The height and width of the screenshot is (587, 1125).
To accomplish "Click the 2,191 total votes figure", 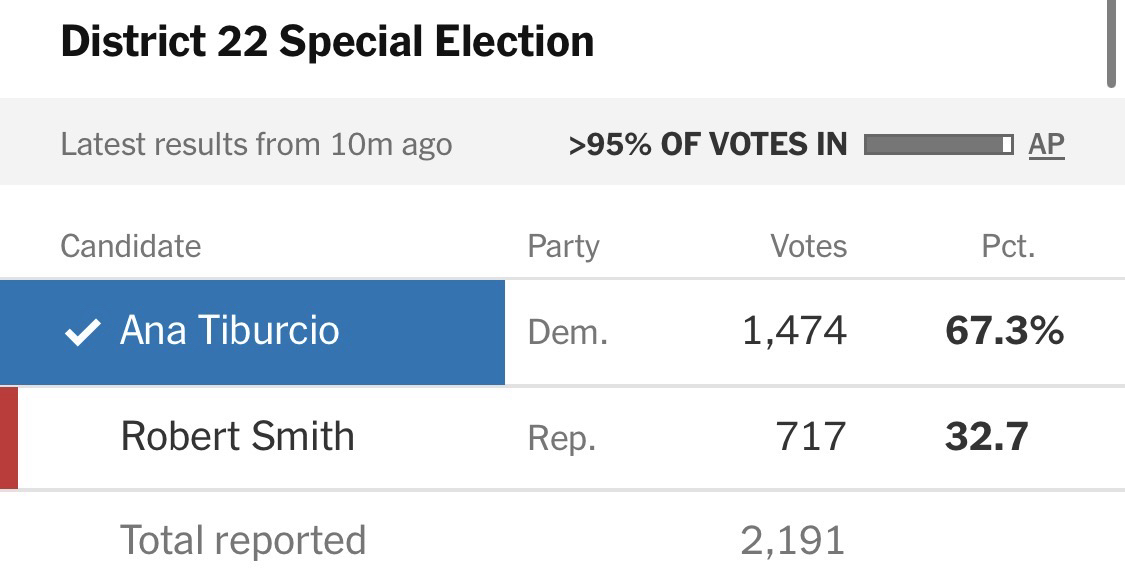I will [x=793, y=541].
